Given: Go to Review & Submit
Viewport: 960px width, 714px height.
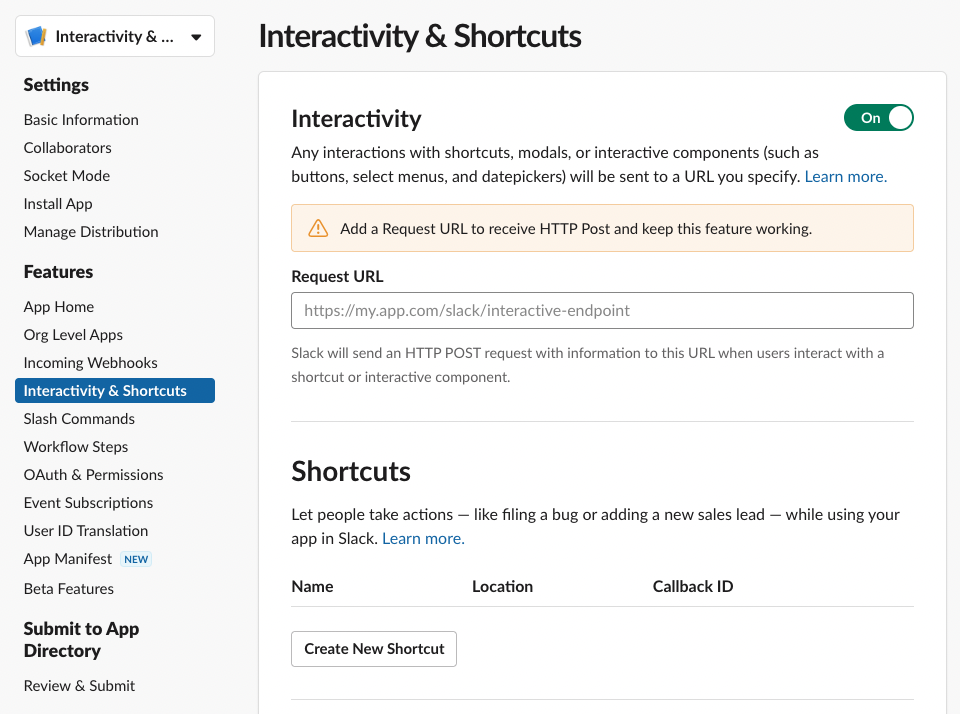Looking at the screenshot, I should [x=78, y=685].
